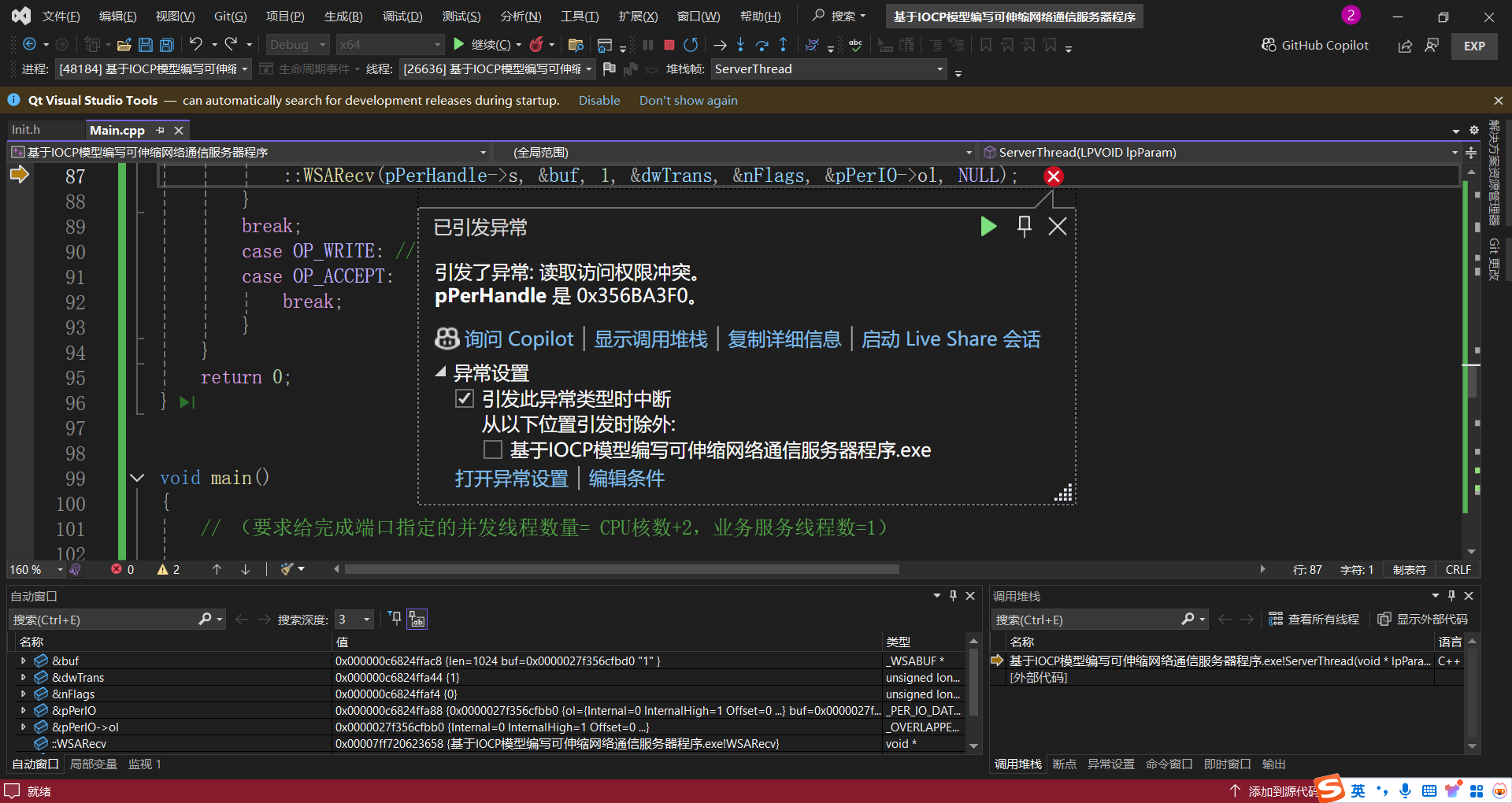Click the Step Out up-arrow icon
The height and width of the screenshot is (803, 1512).
pyautogui.click(x=784, y=45)
